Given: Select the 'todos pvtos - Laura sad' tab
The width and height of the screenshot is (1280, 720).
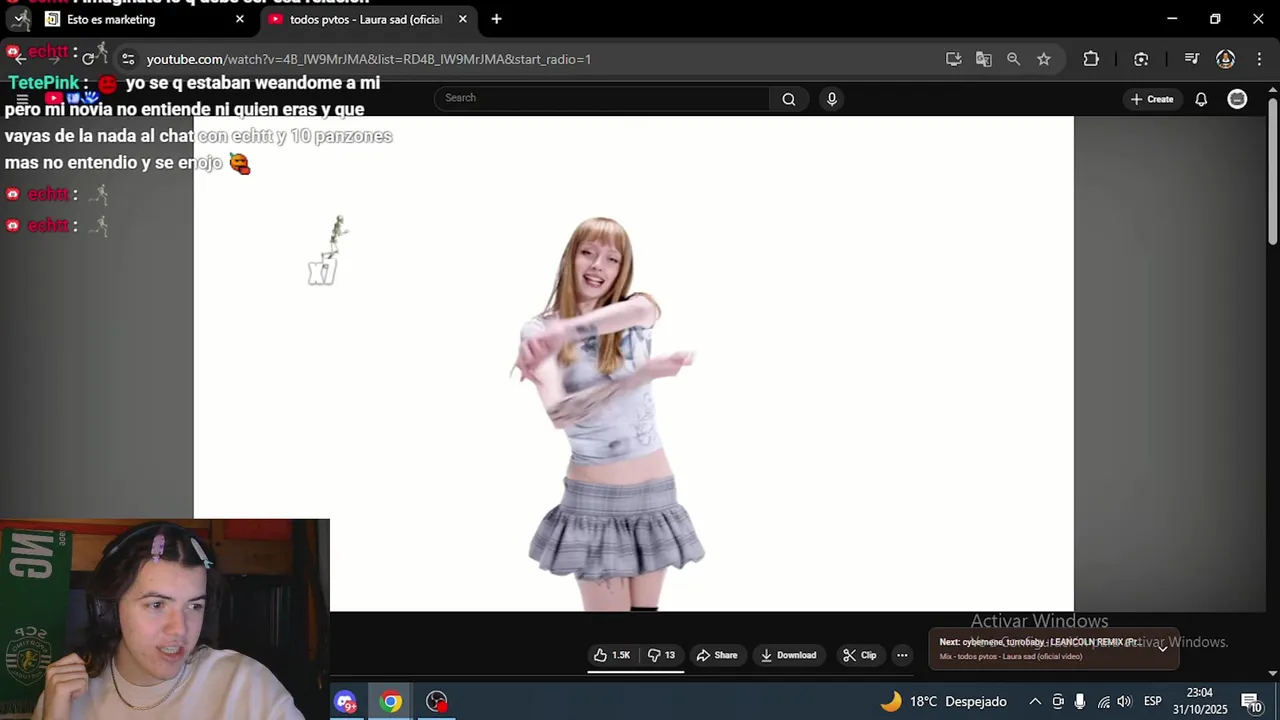Looking at the screenshot, I should click(x=366, y=19).
